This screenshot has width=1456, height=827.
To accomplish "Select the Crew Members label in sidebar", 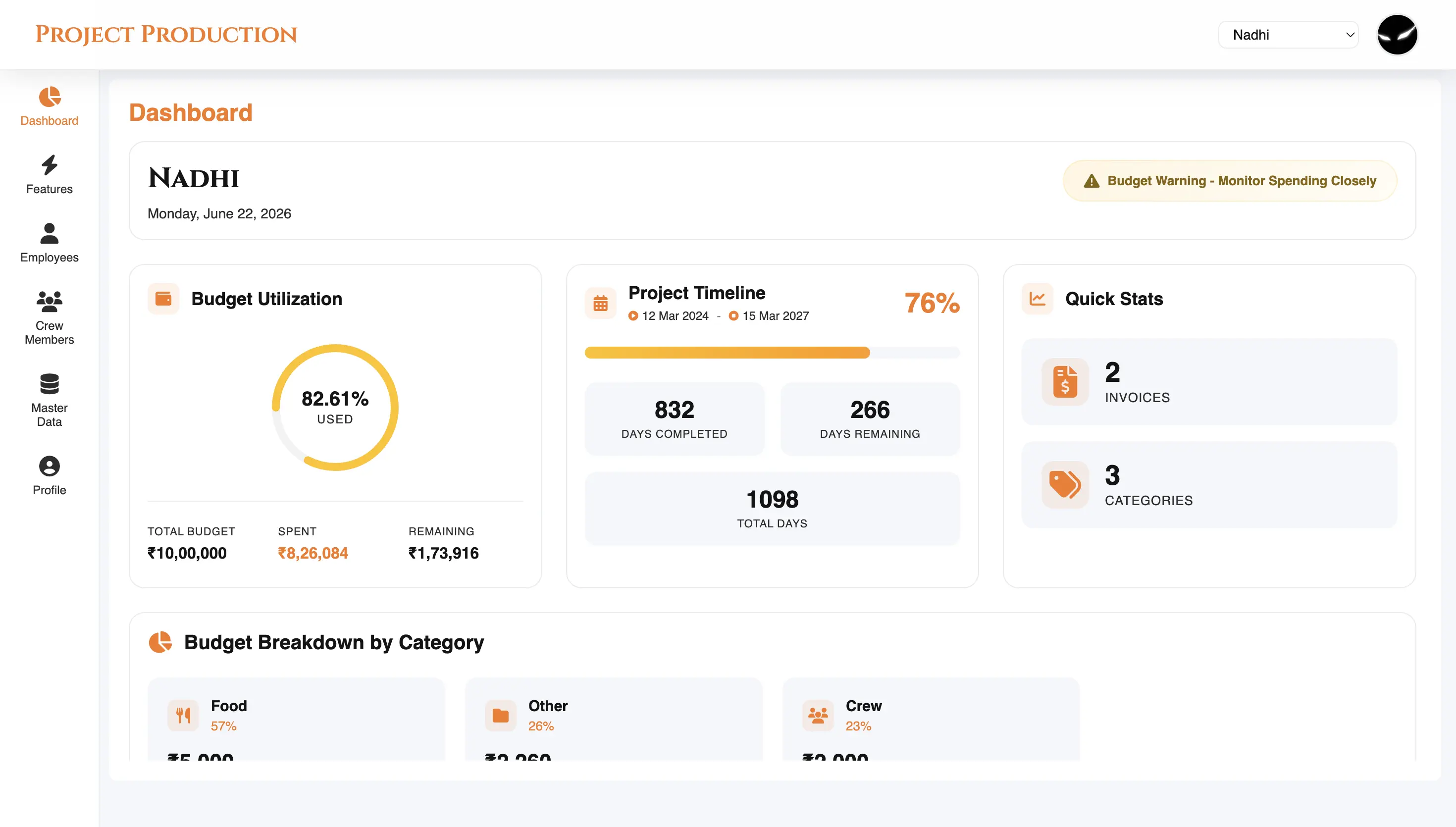I will point(50,333).
